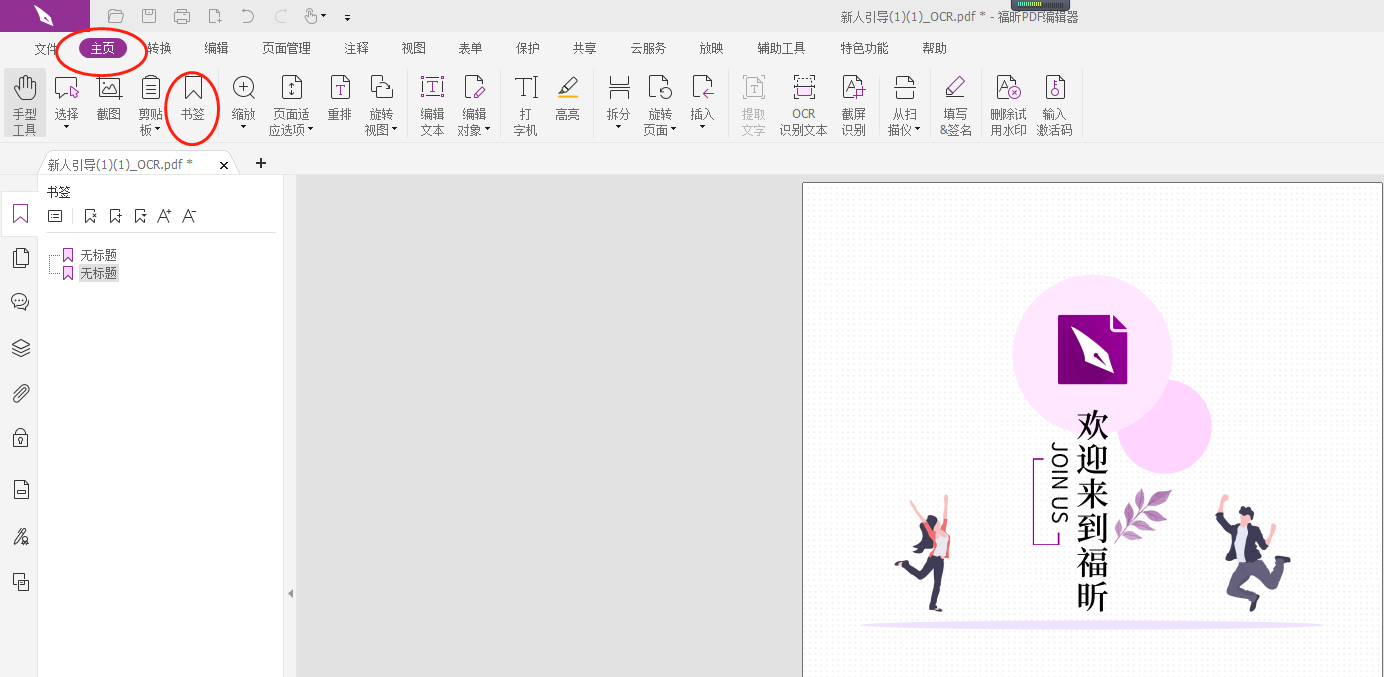Click the A+ enlarge bookmark text icon
1384x677 pixels.
[163, 214]
